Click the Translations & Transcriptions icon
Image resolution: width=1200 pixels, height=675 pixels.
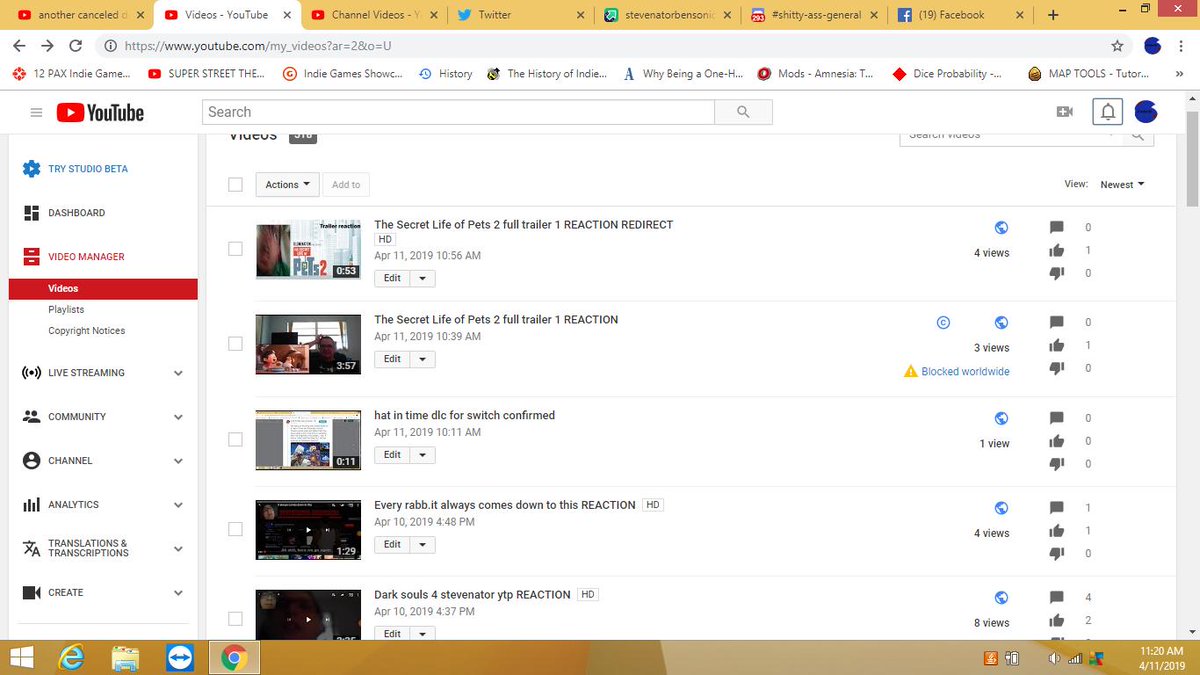click(31, 549)
